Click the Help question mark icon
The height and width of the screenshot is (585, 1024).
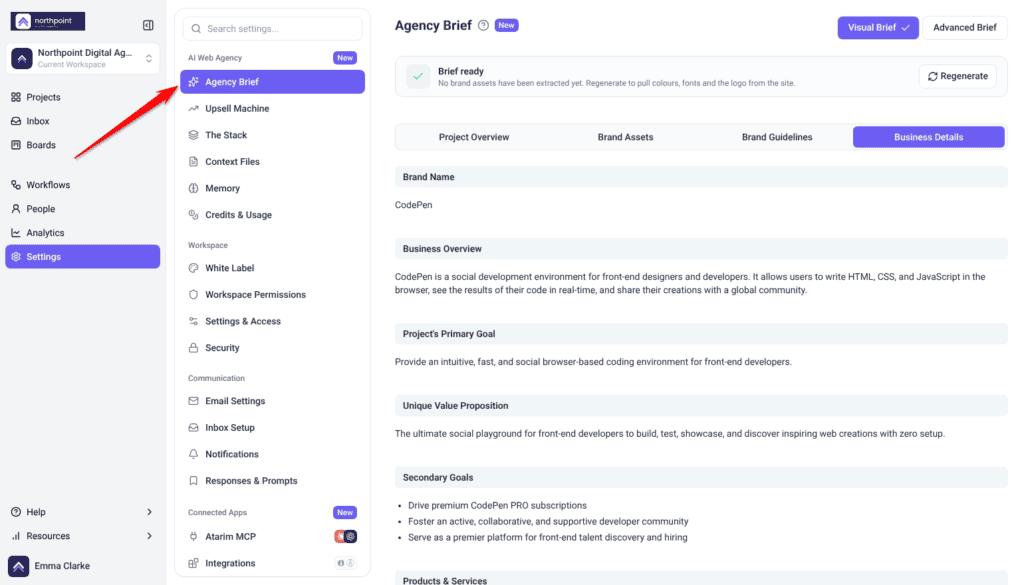click(x=16, y=512)
